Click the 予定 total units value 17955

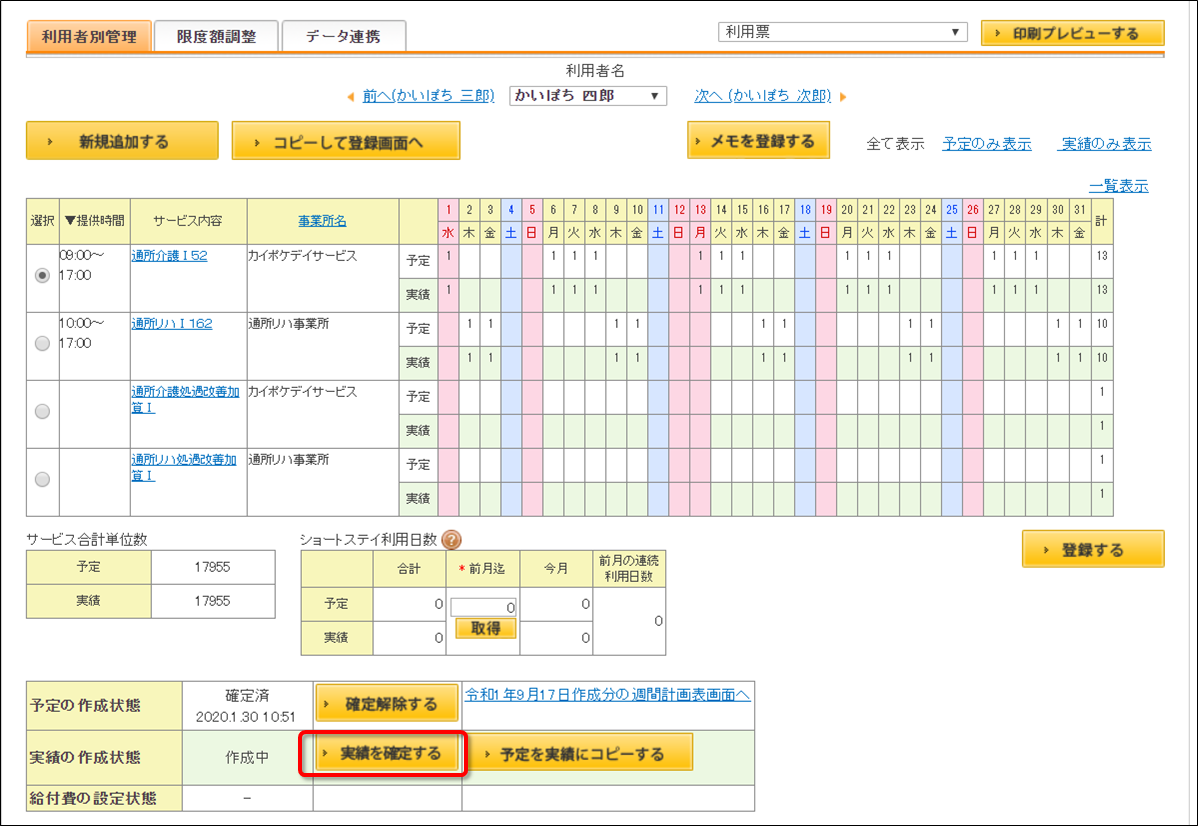pyautogui.click(x=212, y=567)
